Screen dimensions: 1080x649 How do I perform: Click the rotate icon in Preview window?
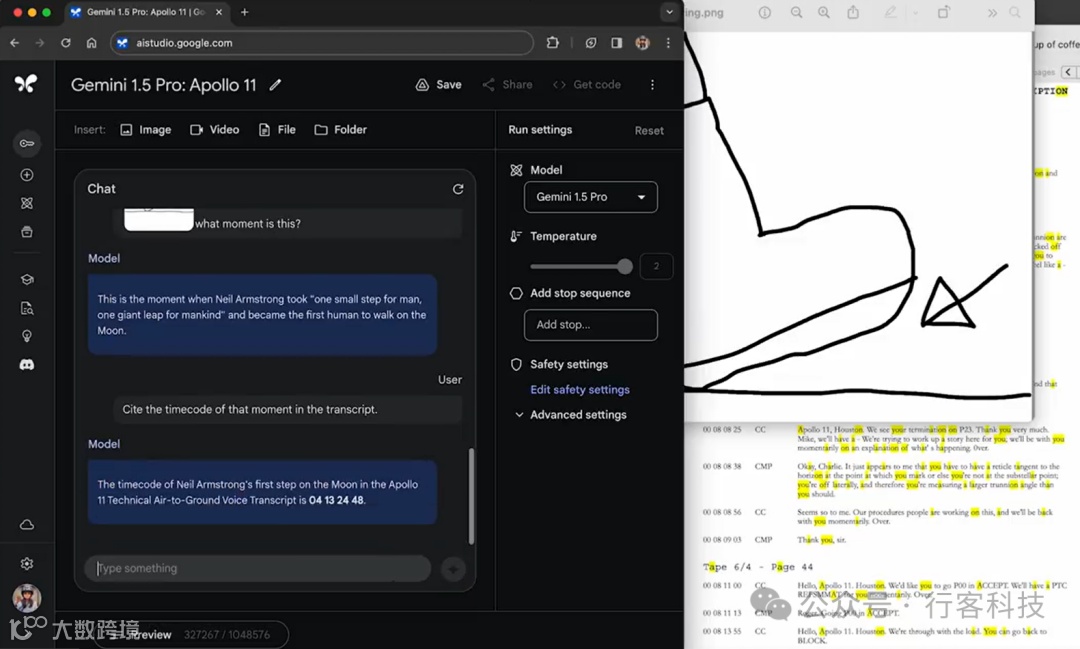click(x=944, y=12)
